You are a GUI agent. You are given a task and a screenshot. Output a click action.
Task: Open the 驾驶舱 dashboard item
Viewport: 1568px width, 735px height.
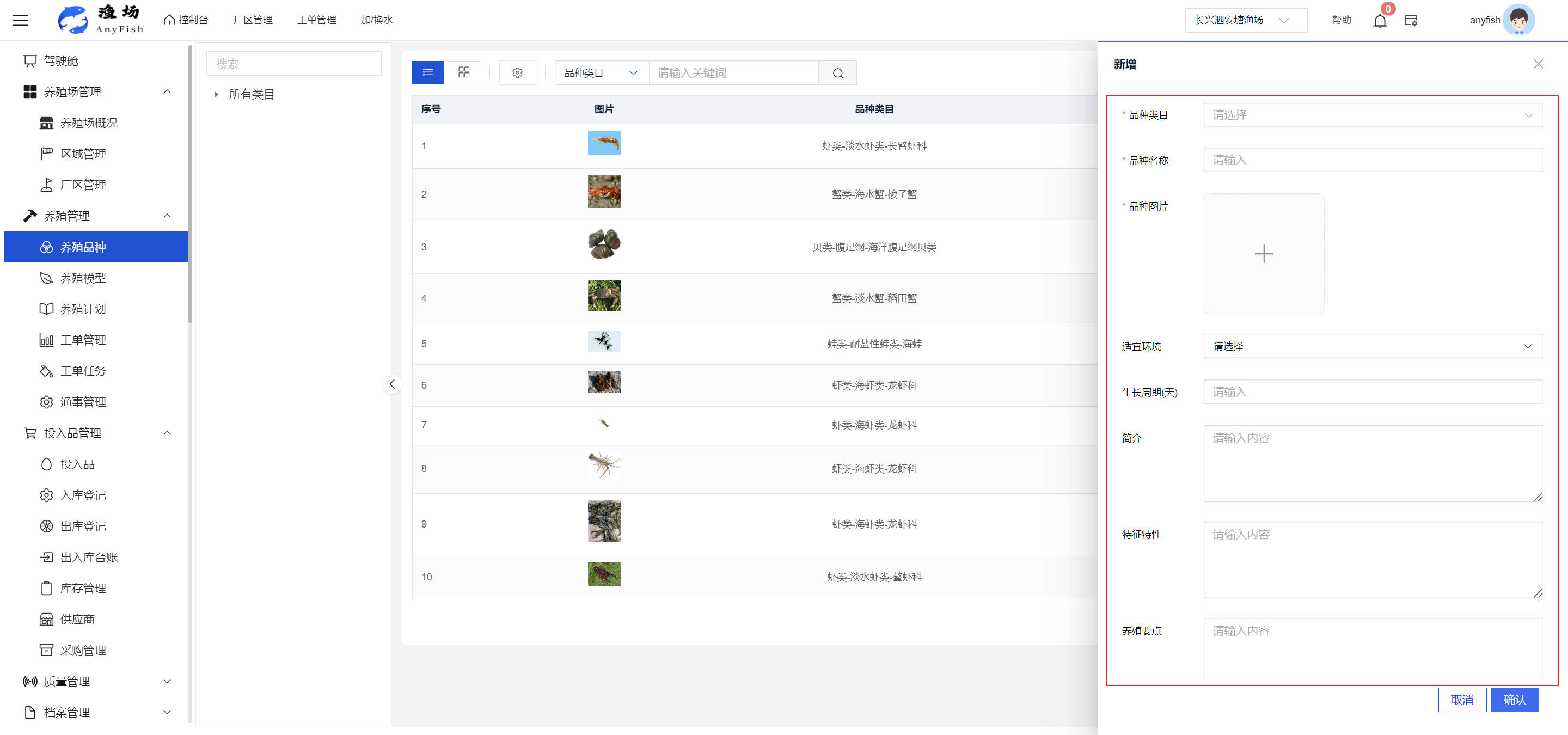[x=61, y=61]
